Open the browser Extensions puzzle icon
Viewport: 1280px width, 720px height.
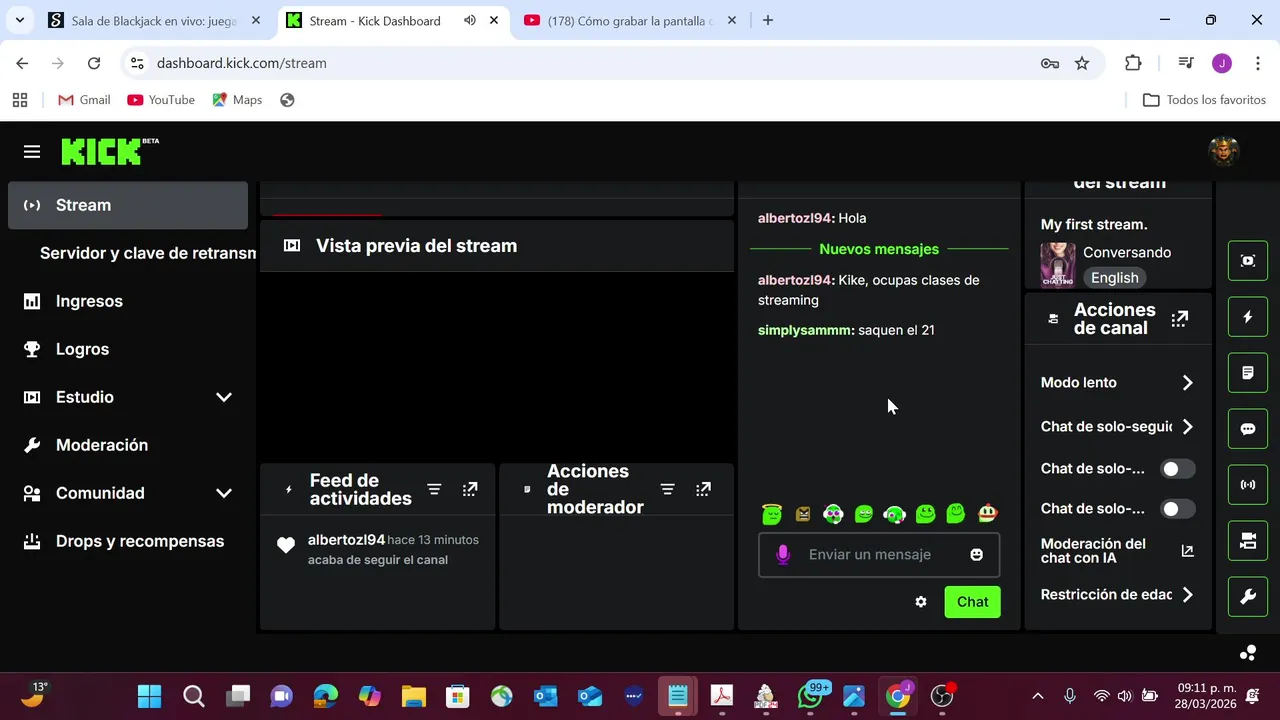[1133, 63]
